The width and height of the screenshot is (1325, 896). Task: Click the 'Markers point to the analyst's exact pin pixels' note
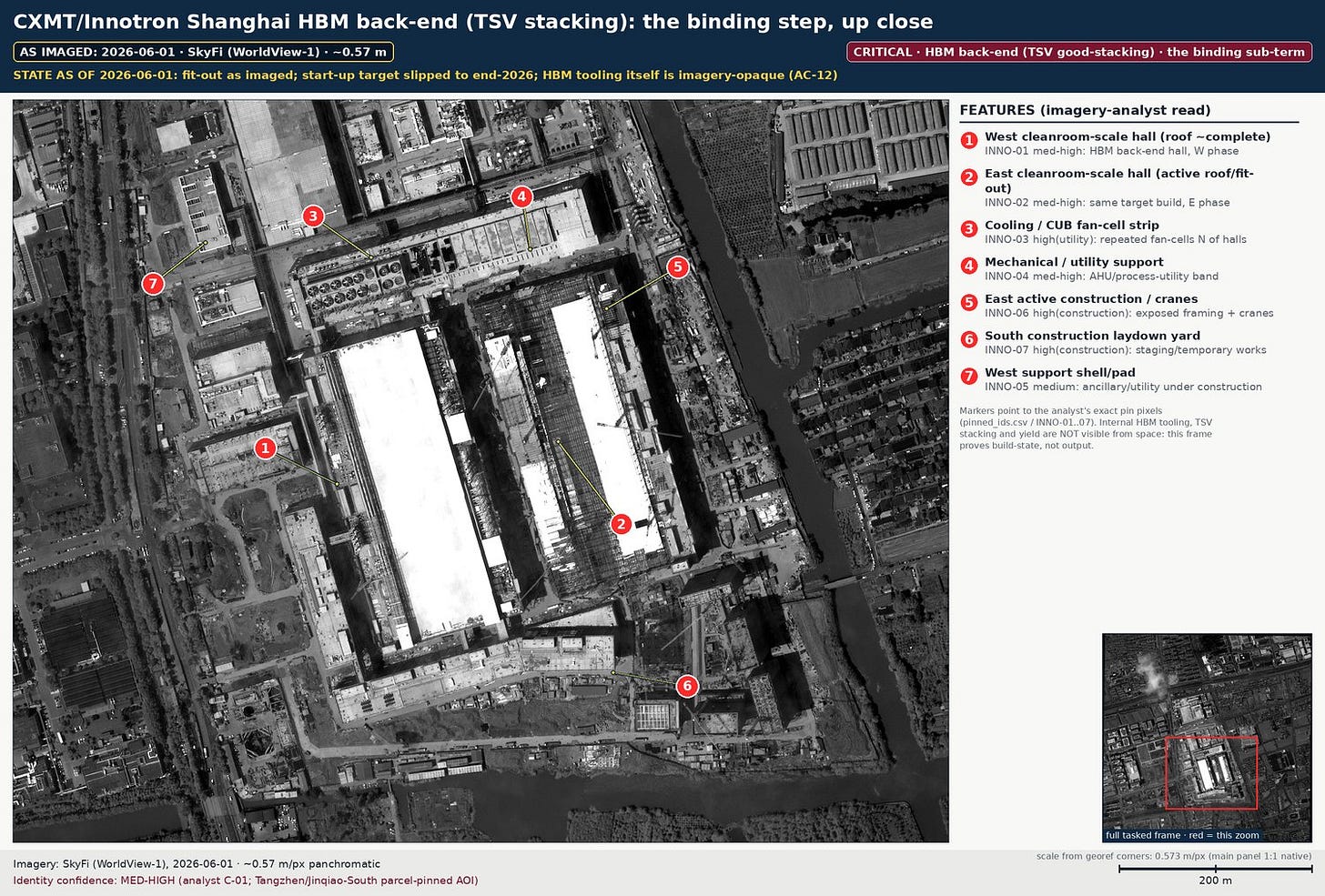(1086, 428)
